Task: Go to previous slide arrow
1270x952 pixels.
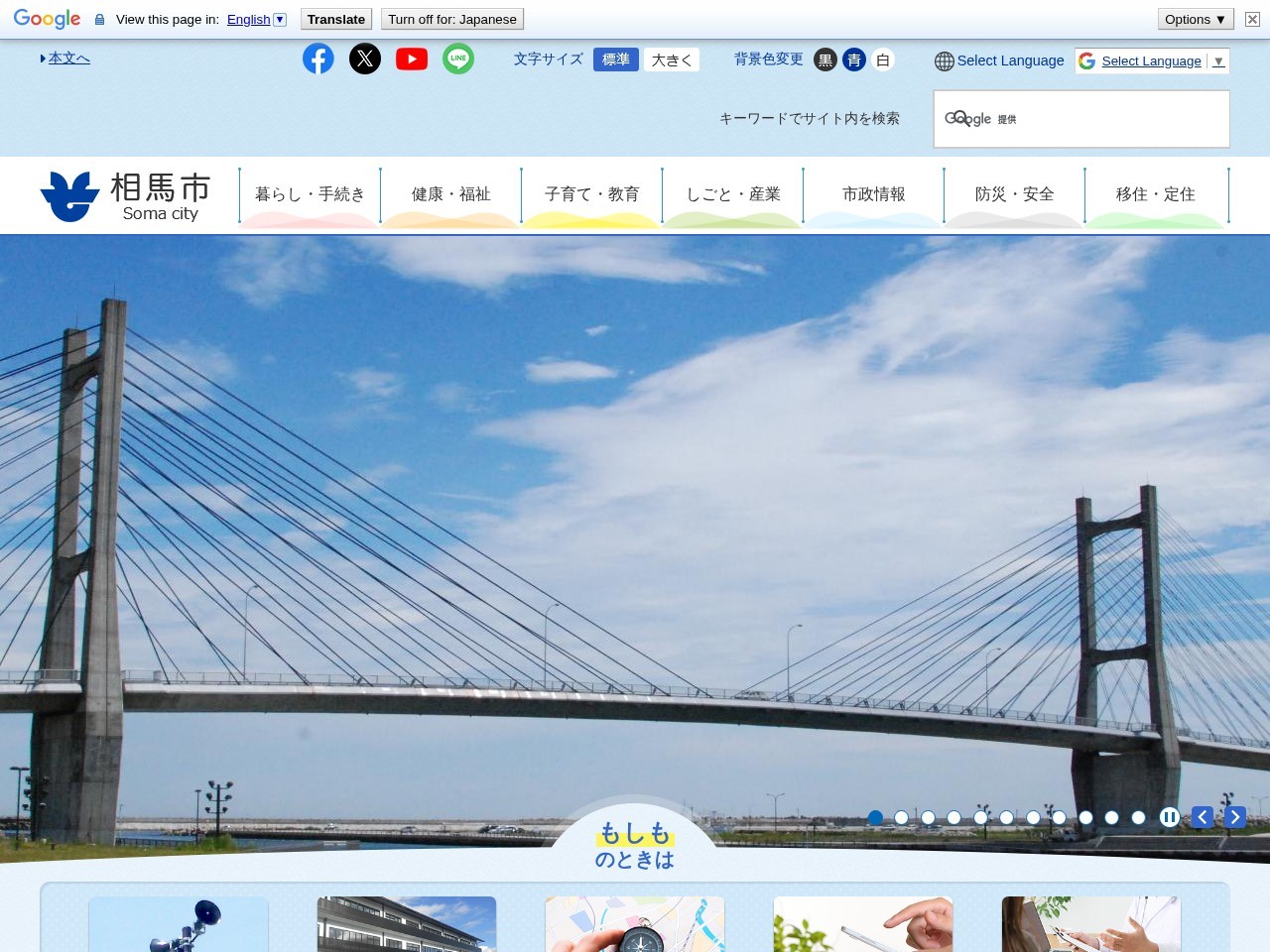Action: 1203,817
